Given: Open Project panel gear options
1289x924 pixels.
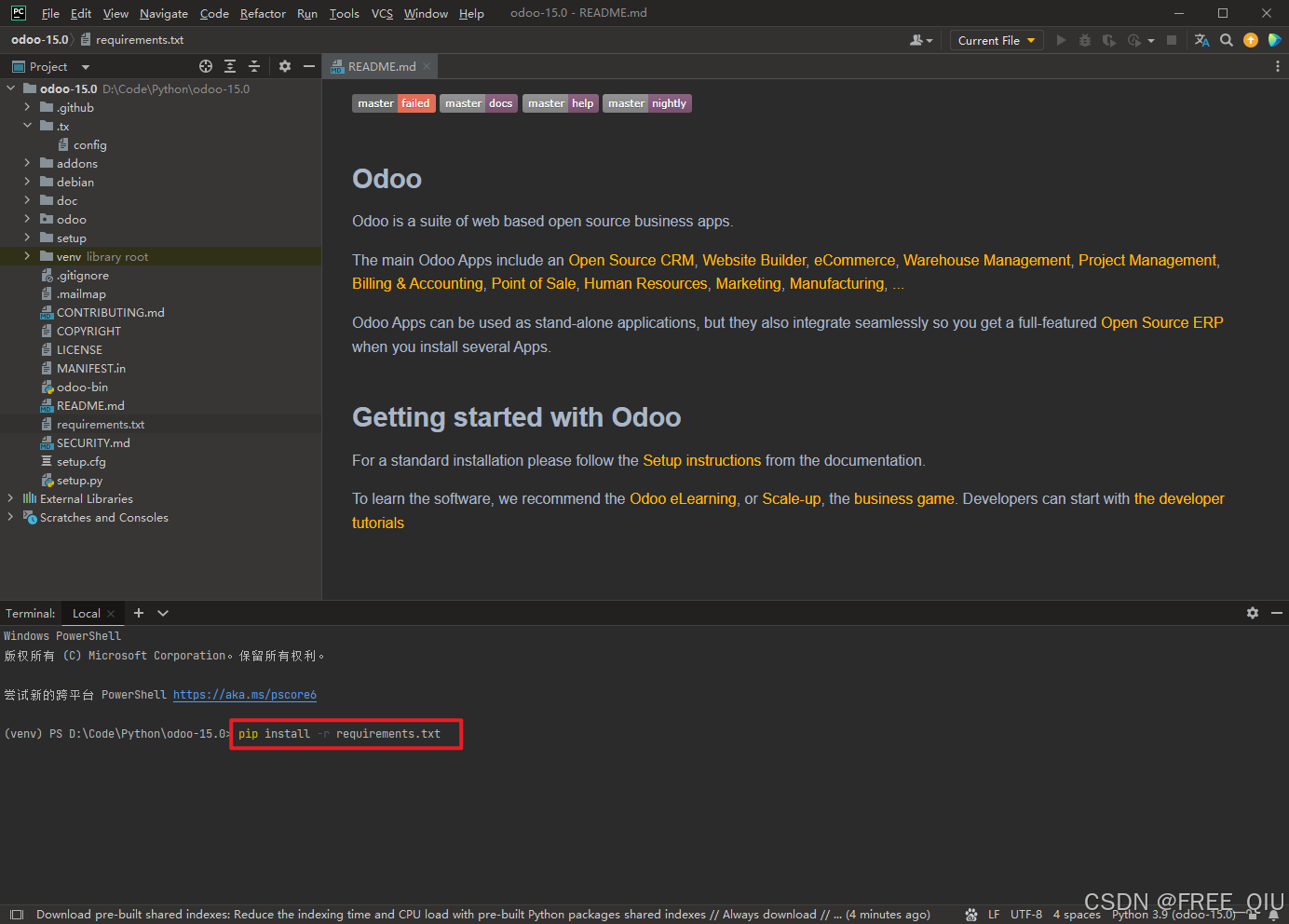Looking at the screenshot, I should [285, 66].
